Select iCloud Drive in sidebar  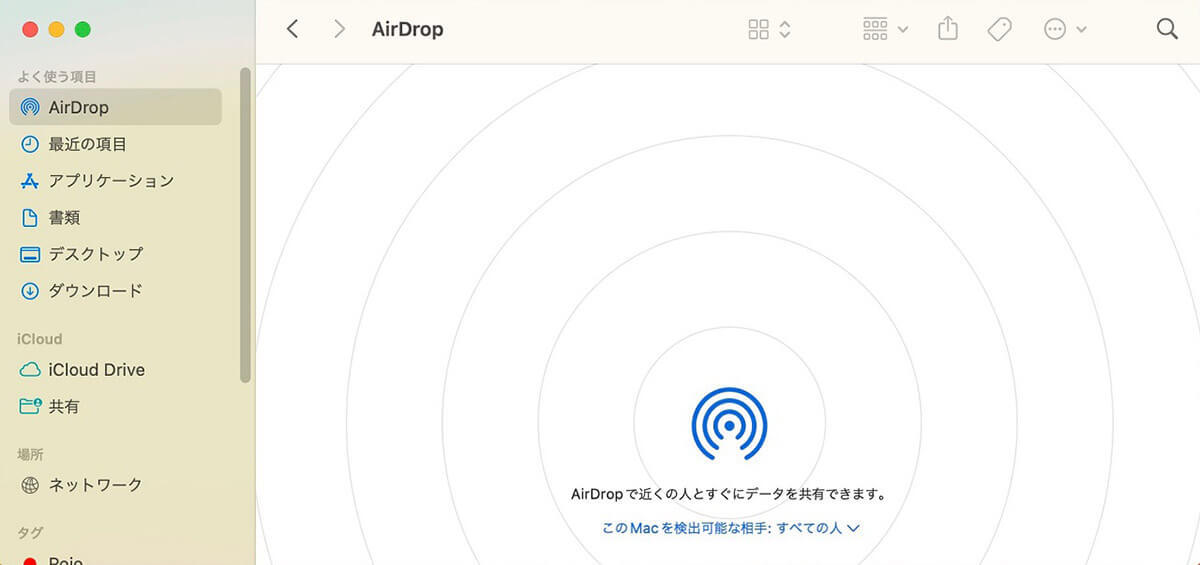pyautogui.click(x=115, y=370)
